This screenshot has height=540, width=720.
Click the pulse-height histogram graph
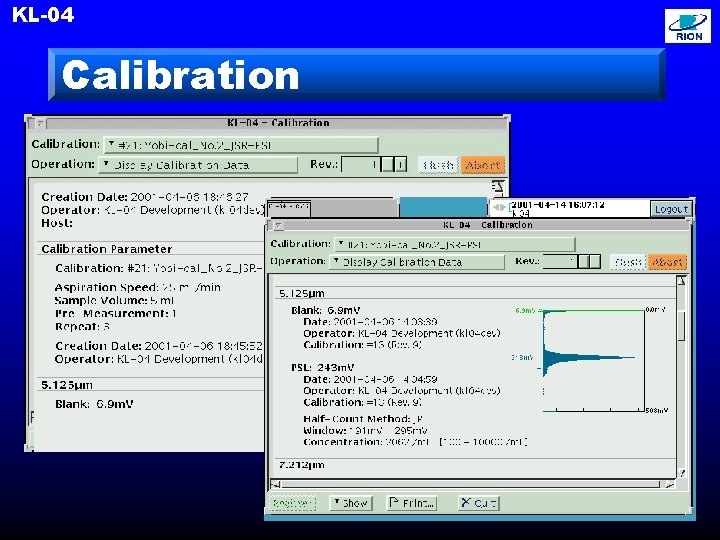[x=593, y=360]
